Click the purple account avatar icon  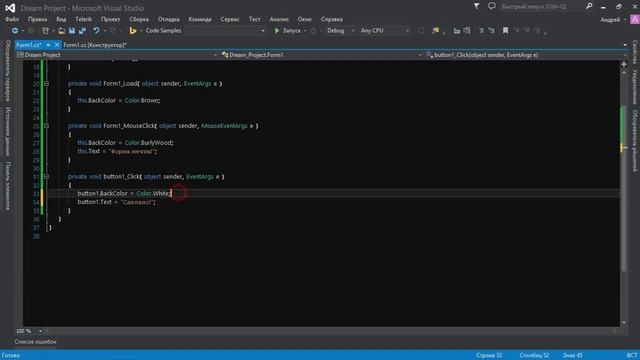[635, 19]
